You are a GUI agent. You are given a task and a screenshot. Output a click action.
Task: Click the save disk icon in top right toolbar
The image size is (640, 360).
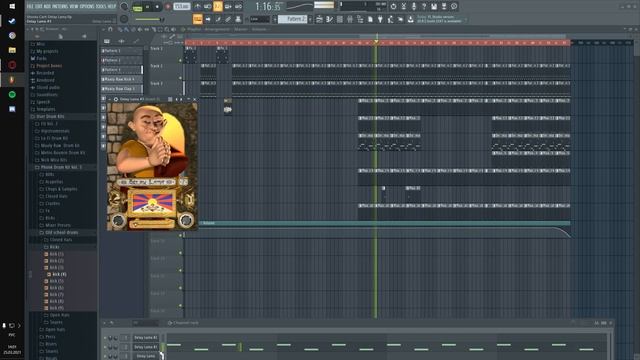click(x=434, y=7)
